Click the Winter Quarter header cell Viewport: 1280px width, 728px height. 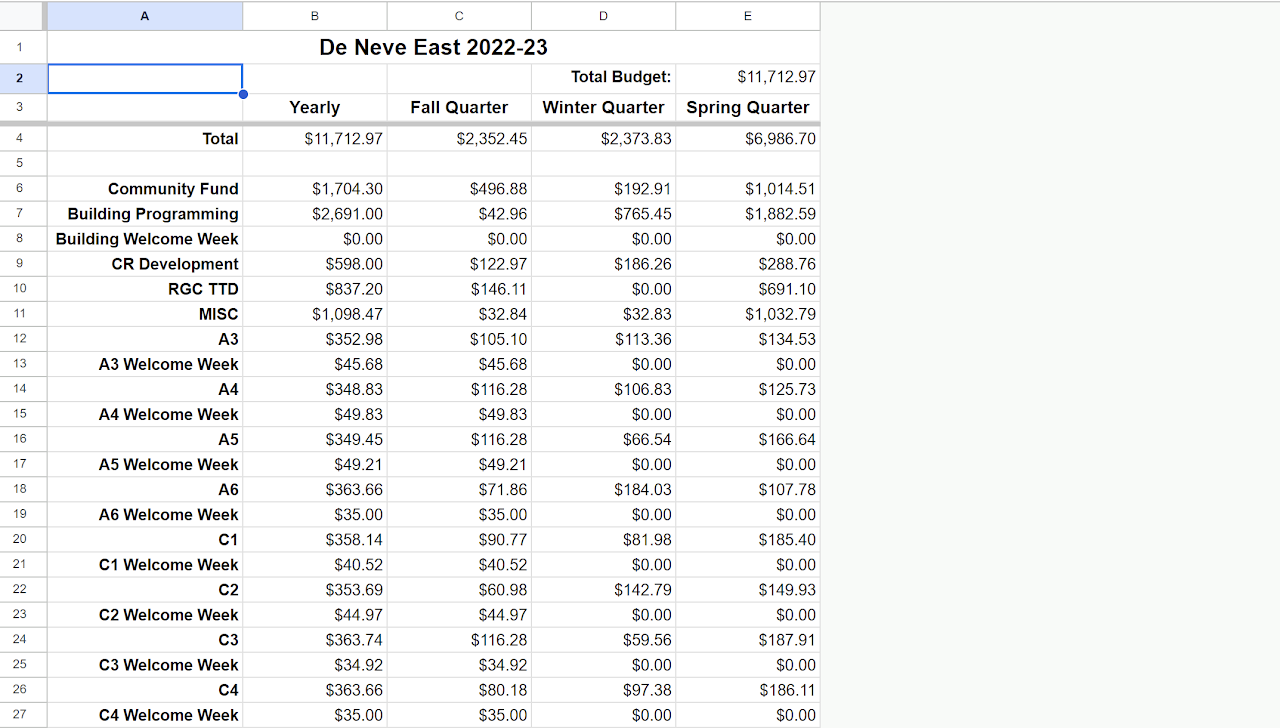tap(603, 107)
